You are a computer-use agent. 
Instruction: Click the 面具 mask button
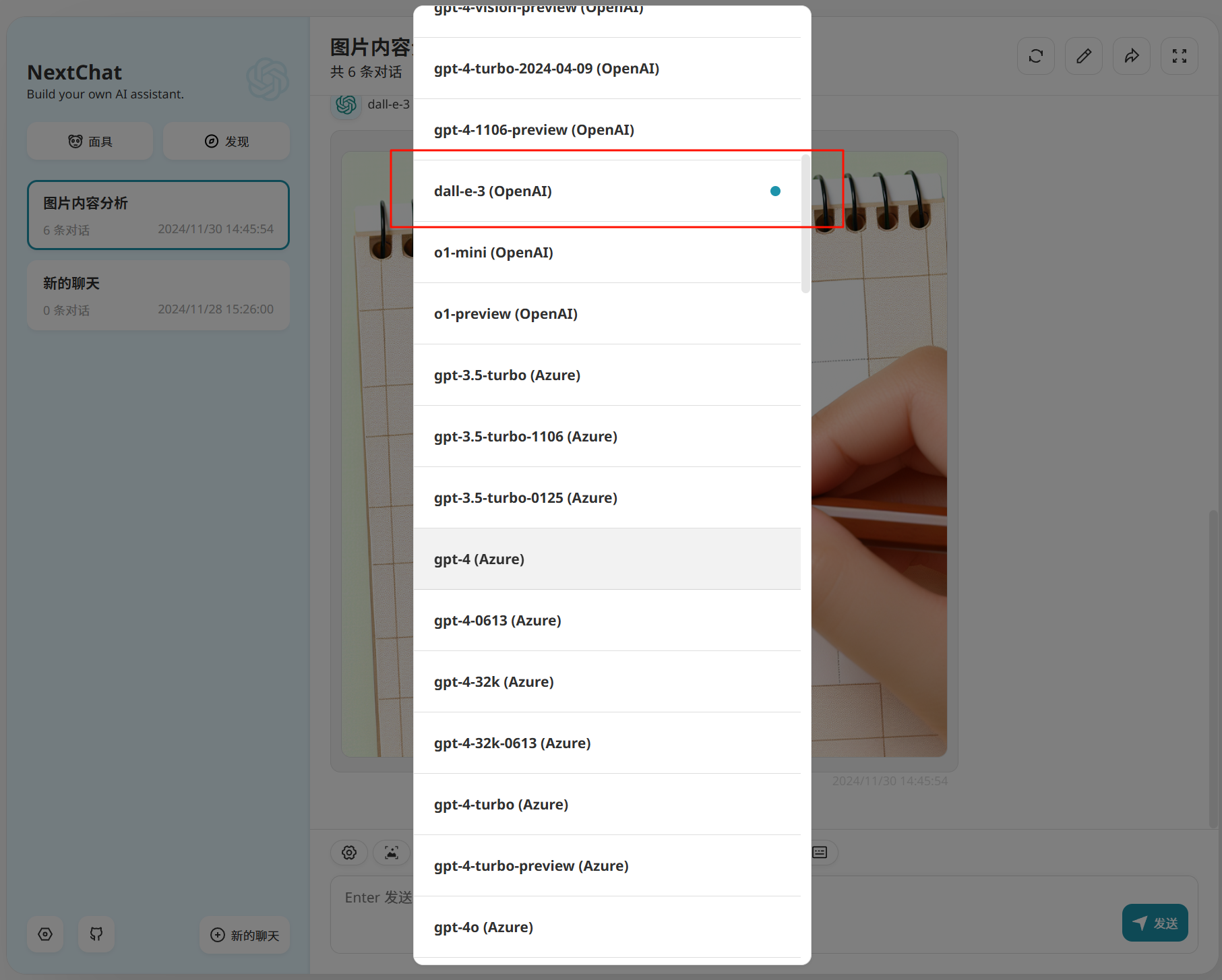click(x=90, y=142)
